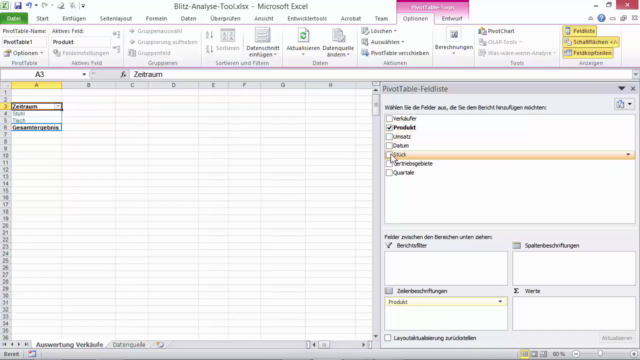Click the Undo arrow icon

29,6
